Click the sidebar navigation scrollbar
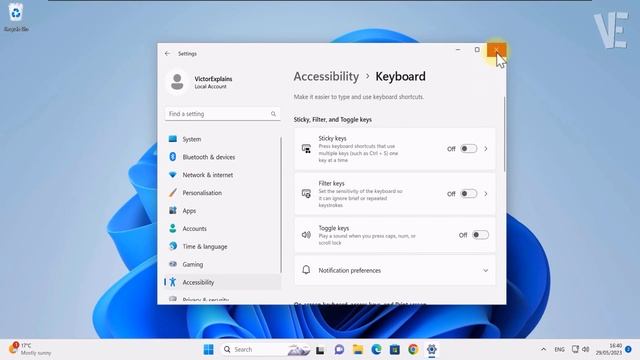640x360 pixels. [x=281, y=205]
